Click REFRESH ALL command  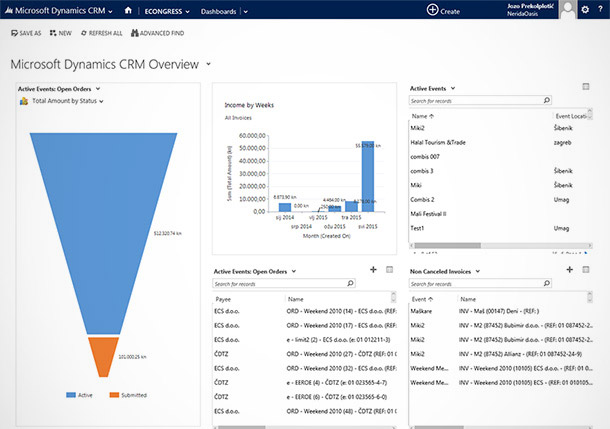(101, 33)
